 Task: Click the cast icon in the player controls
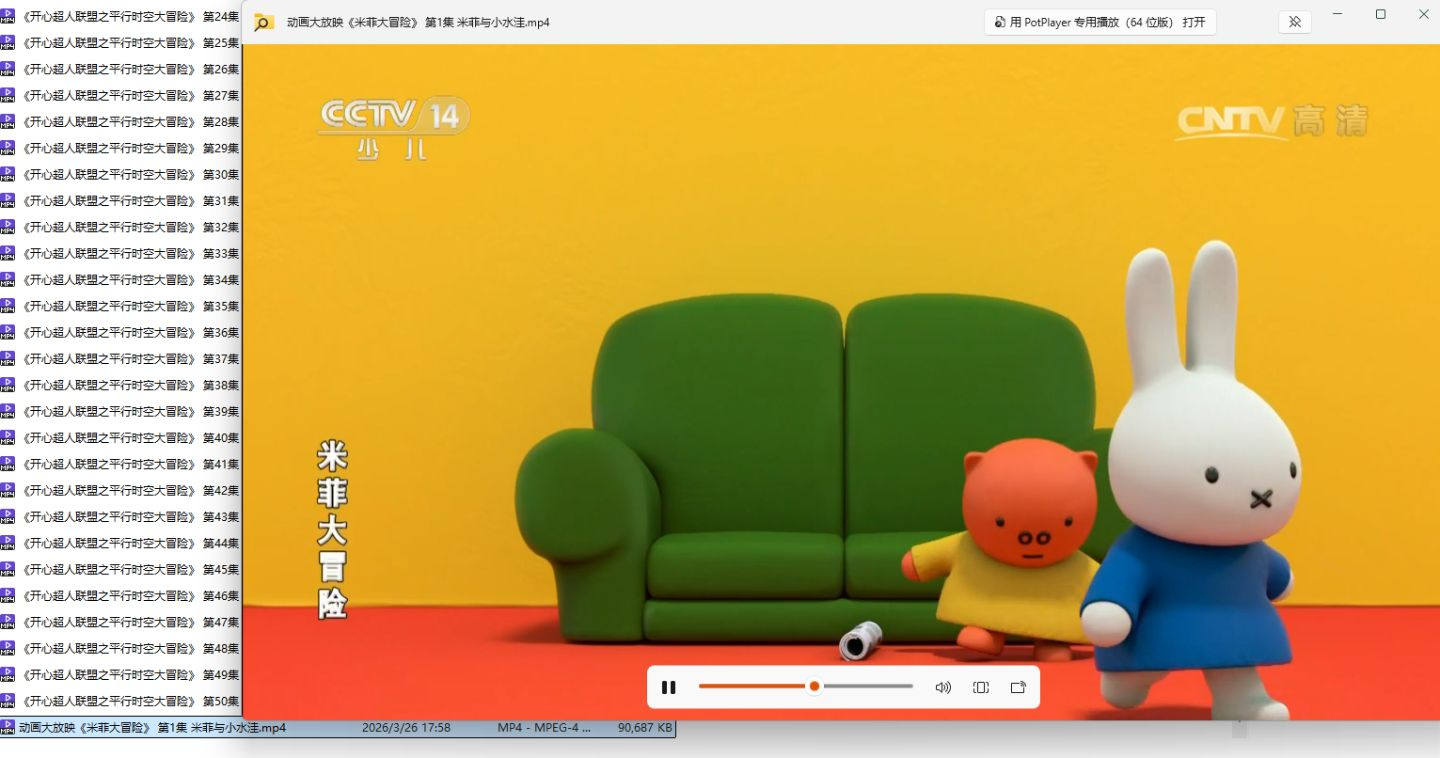tap(1018, 688)
